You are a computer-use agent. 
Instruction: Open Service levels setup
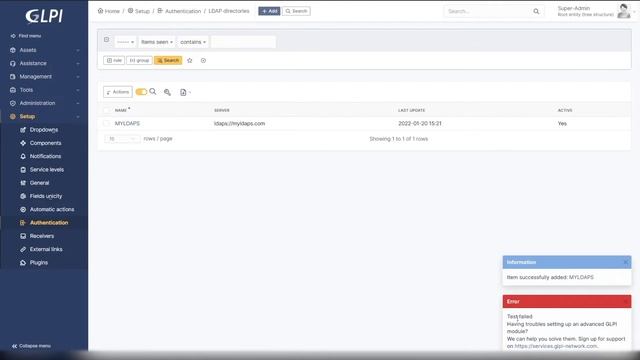click(x=42, y=169)
